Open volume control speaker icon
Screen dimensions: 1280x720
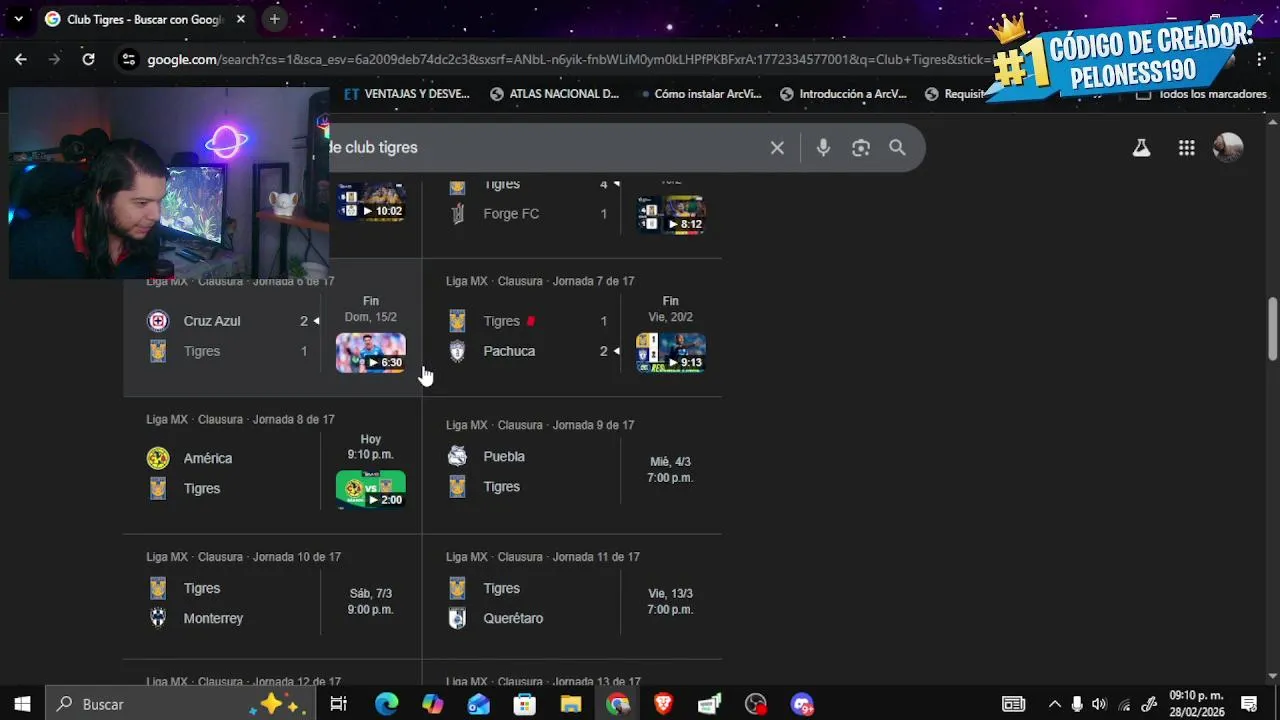1099,704
